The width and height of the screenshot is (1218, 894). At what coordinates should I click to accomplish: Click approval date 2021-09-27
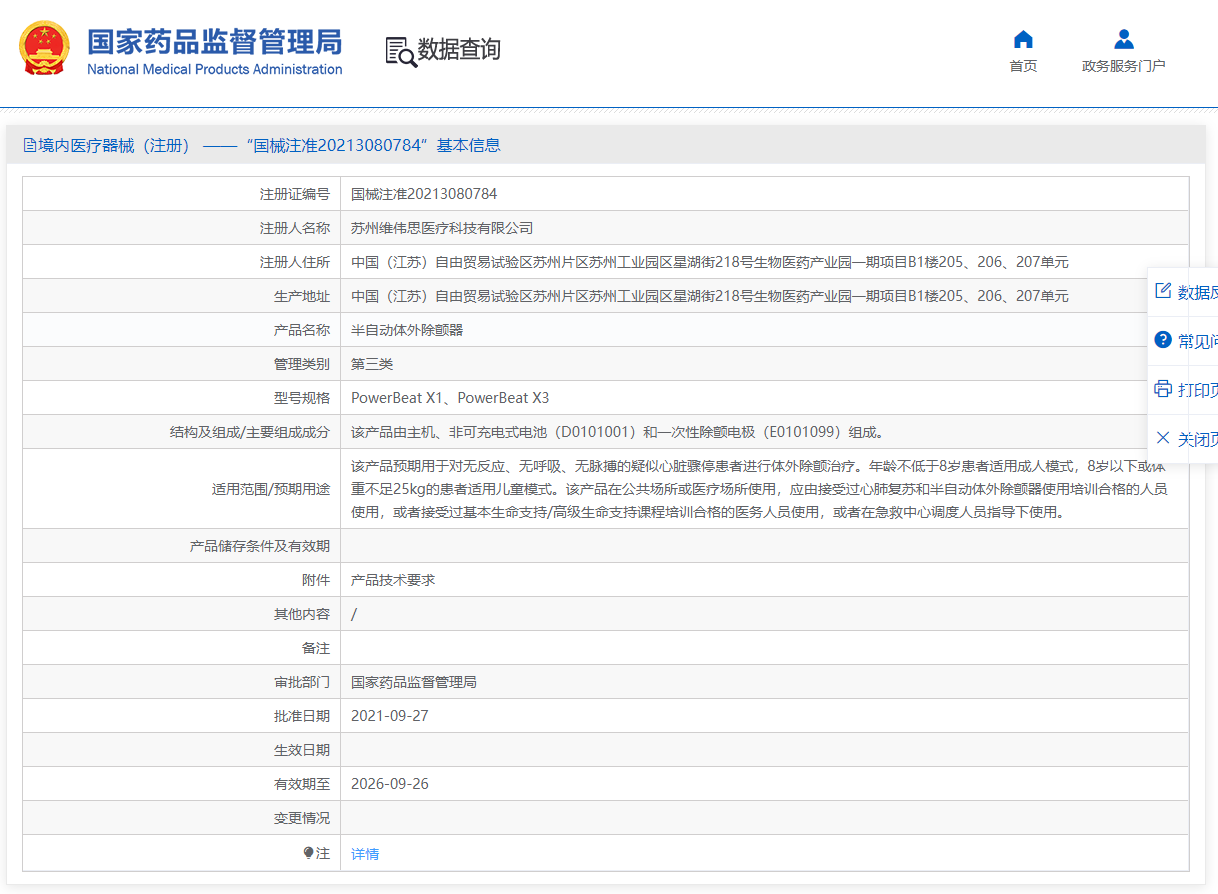tap(390, 716)
